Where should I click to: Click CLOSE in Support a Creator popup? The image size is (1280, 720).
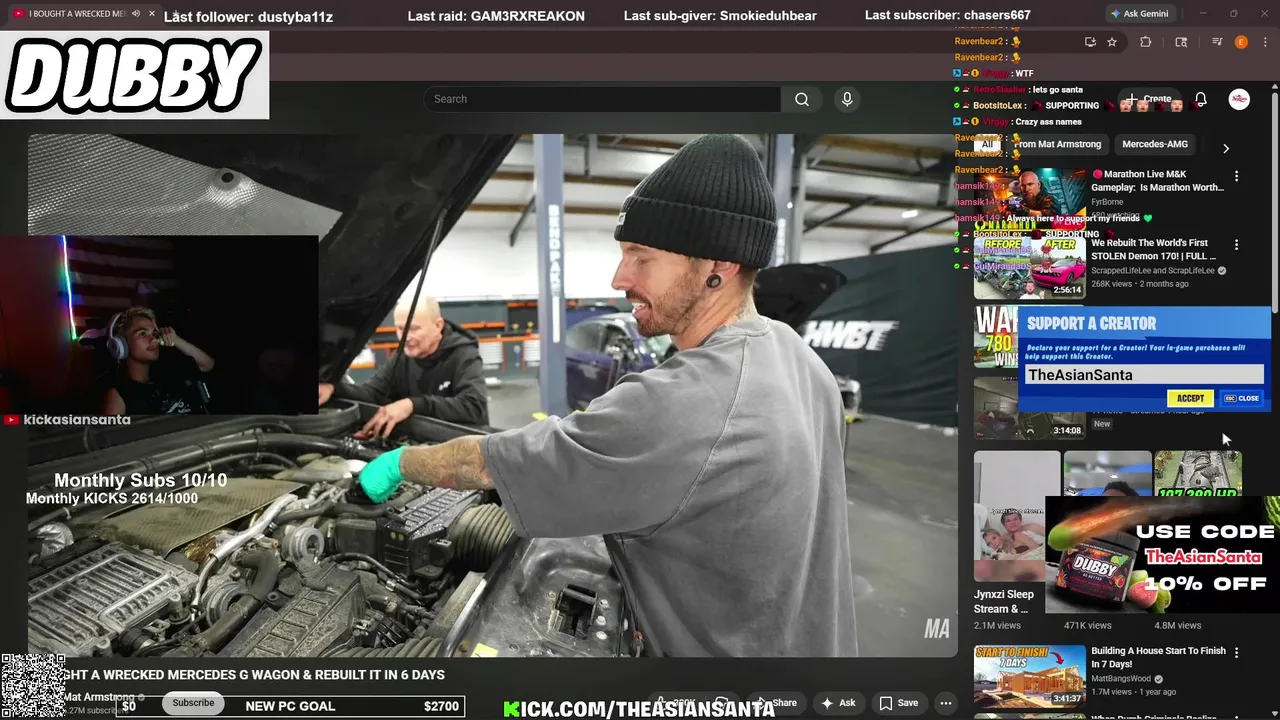tap(1243, 398)
